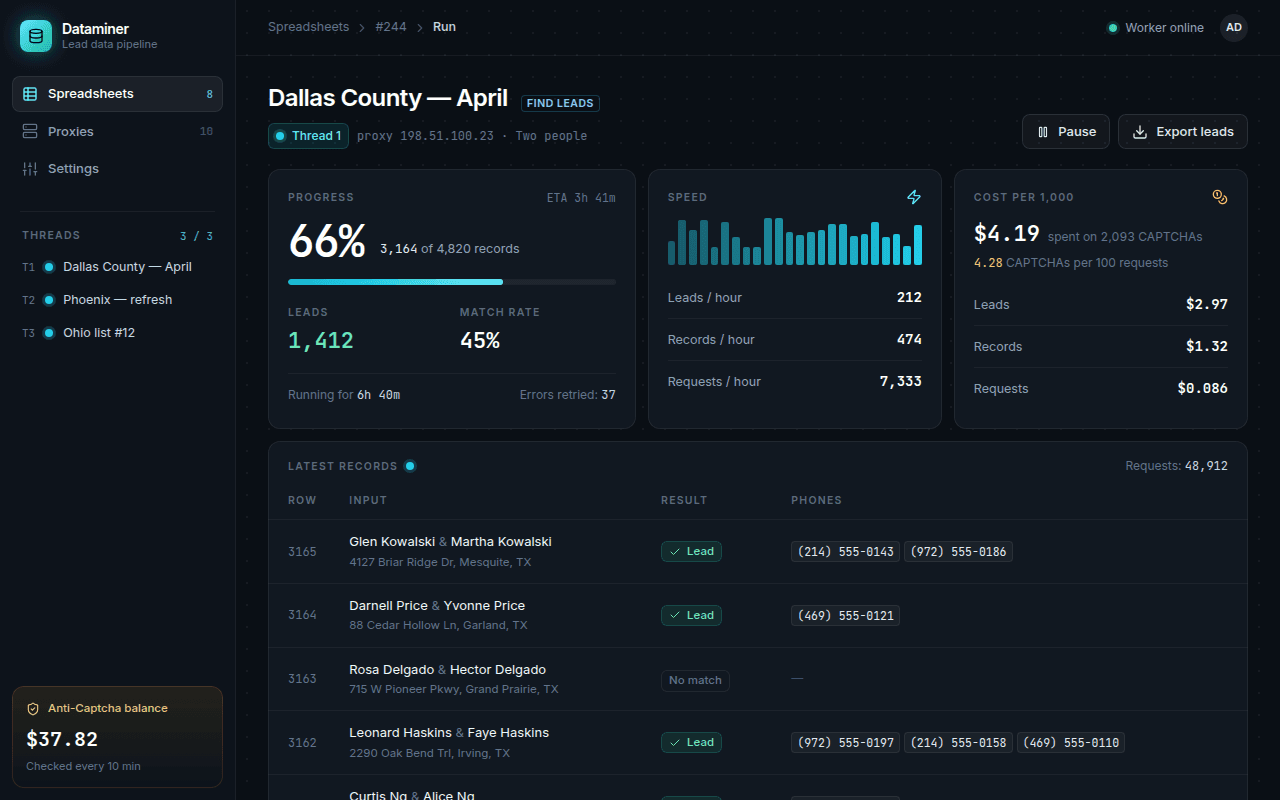The image size is (1280, 800).
Task: Select the Dallas County — April thread
Action: tap(117, 267)
